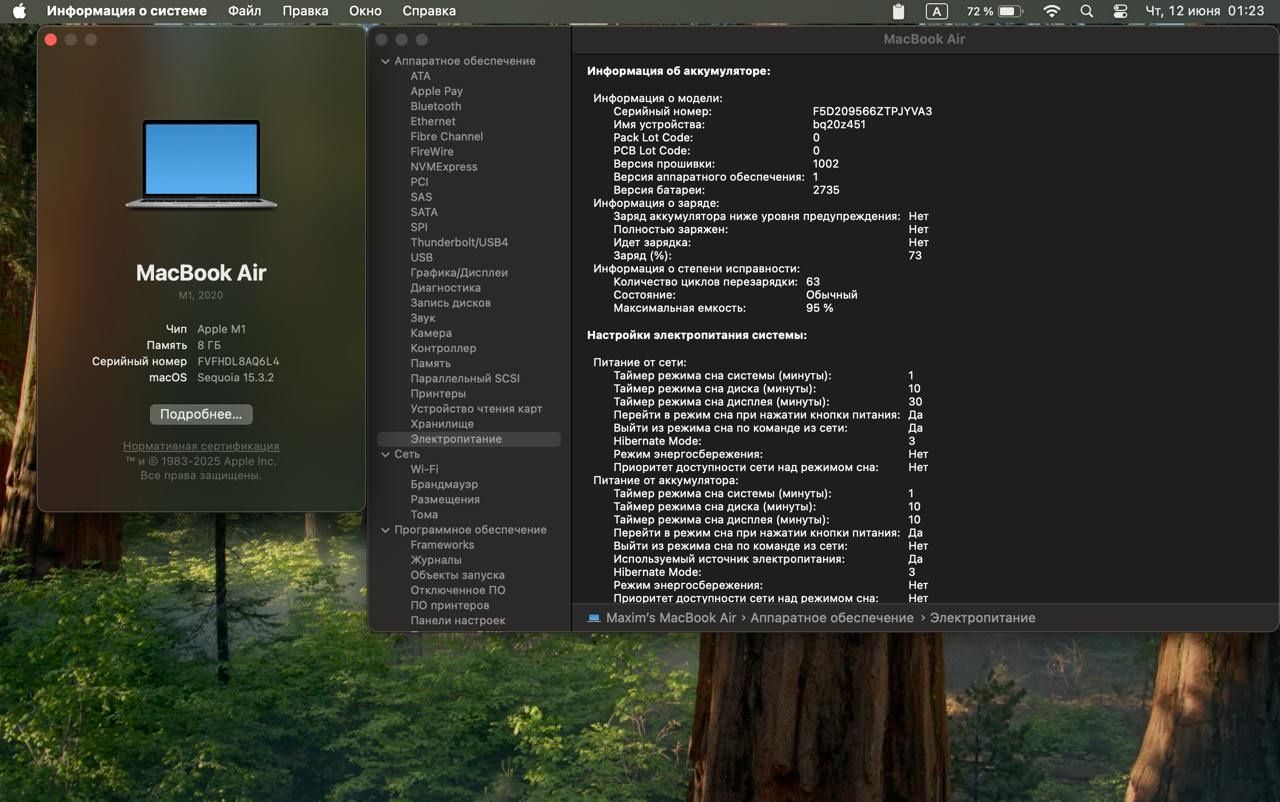Open Spotlight search icon
The width and height of the screenshot is (1280, 802).
(1087, 11)
